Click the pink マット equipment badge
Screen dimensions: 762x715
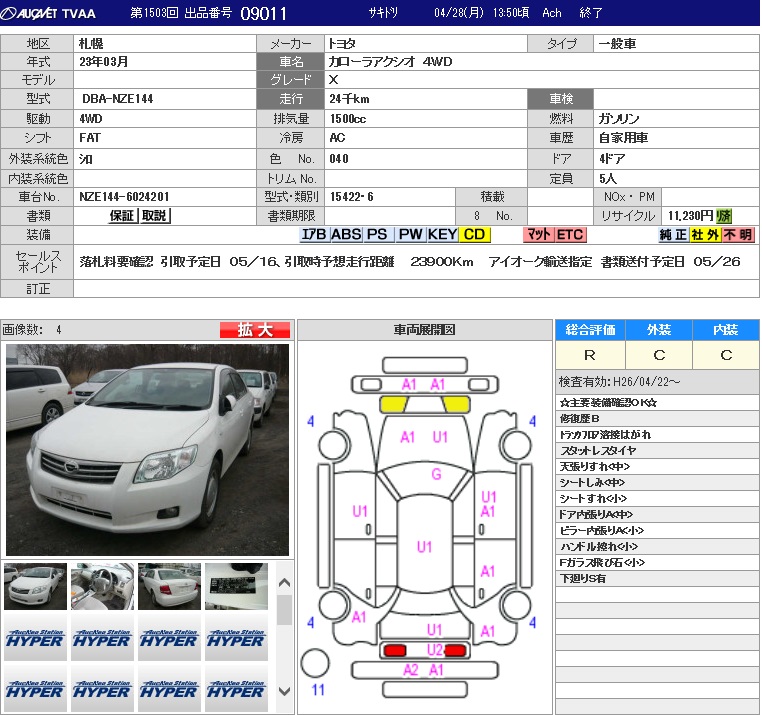coord(539,235)
